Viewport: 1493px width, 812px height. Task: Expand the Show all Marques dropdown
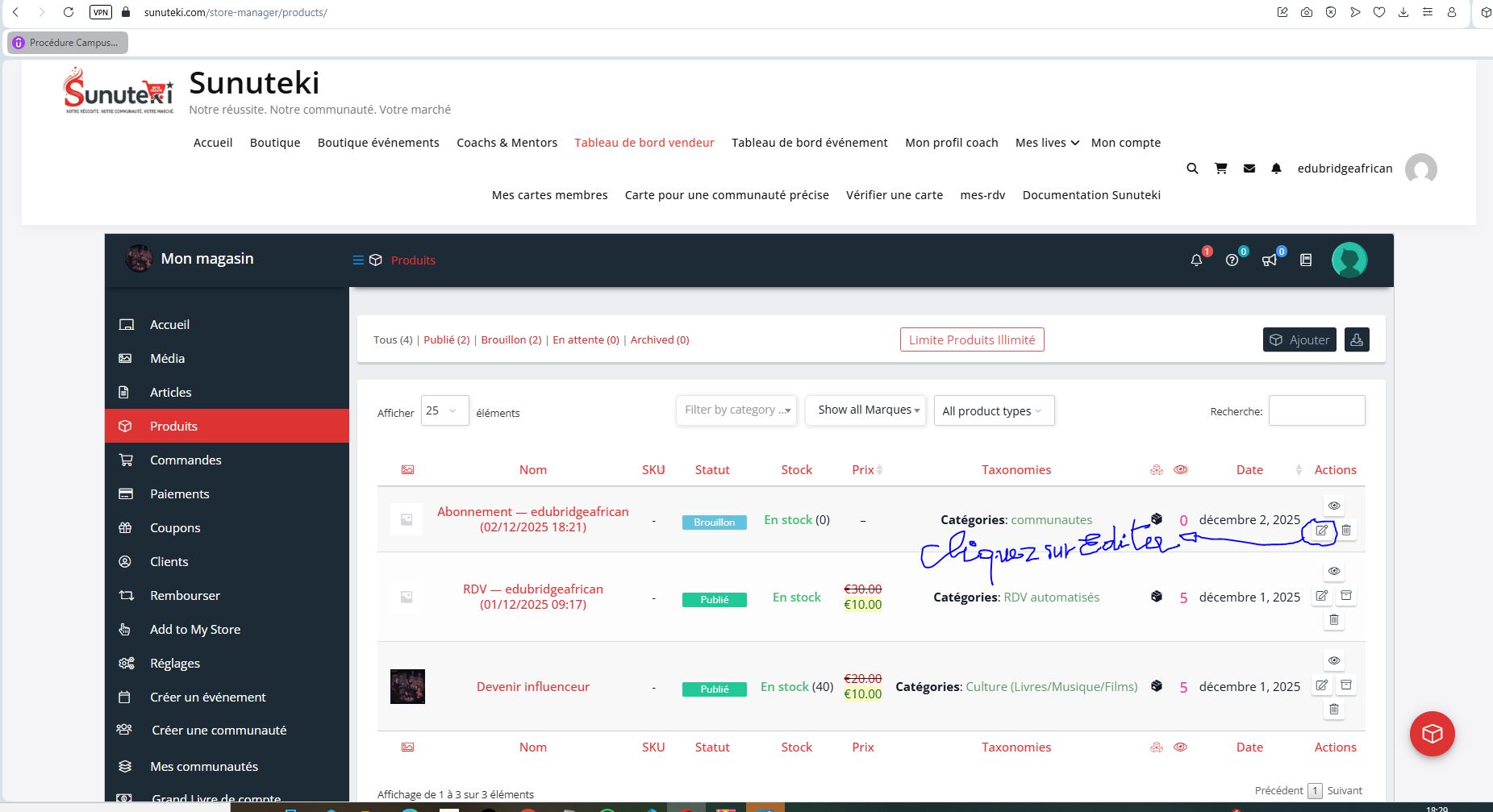867,410
